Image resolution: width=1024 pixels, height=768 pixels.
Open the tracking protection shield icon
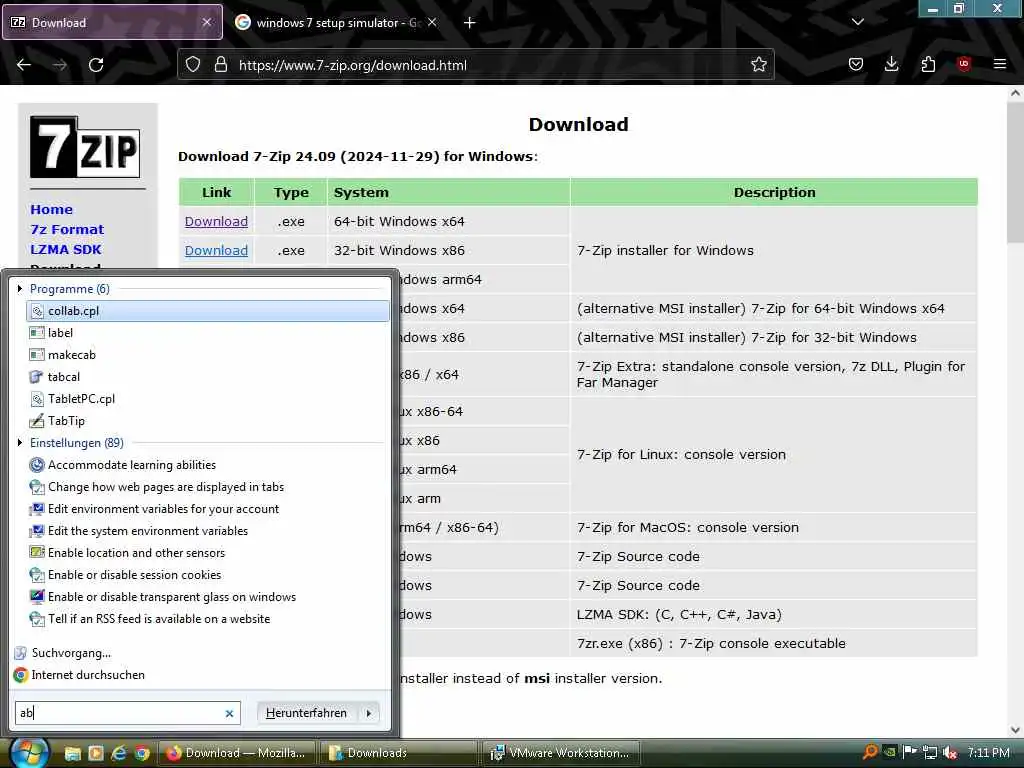click(x=193, y=65)
